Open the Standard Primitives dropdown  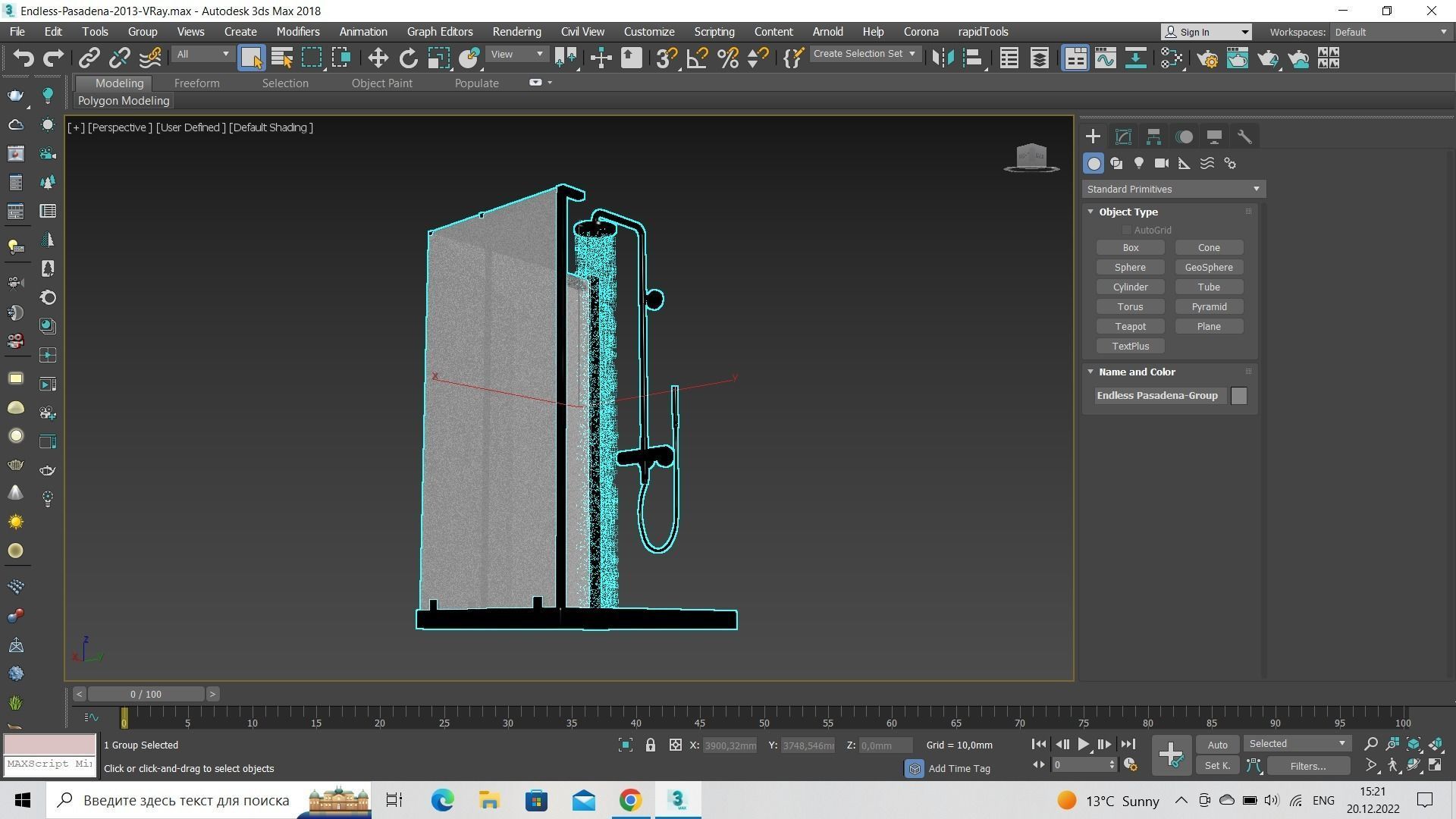click(x=1173, y=189)
